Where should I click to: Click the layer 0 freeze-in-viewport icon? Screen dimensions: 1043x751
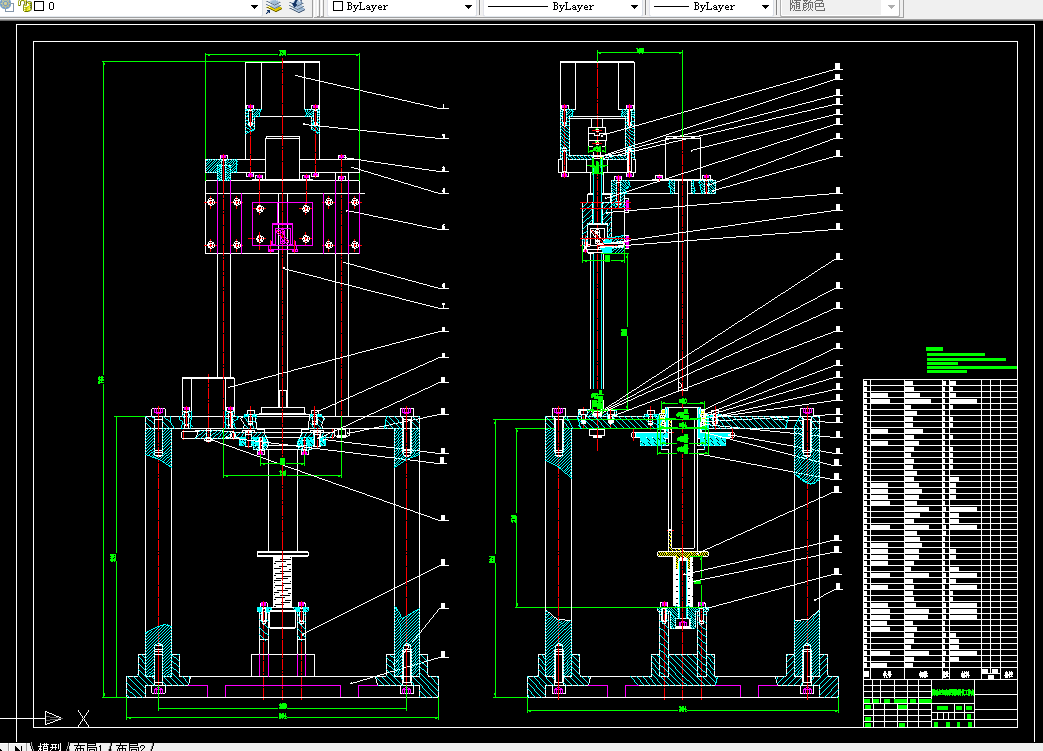[7, 6]
